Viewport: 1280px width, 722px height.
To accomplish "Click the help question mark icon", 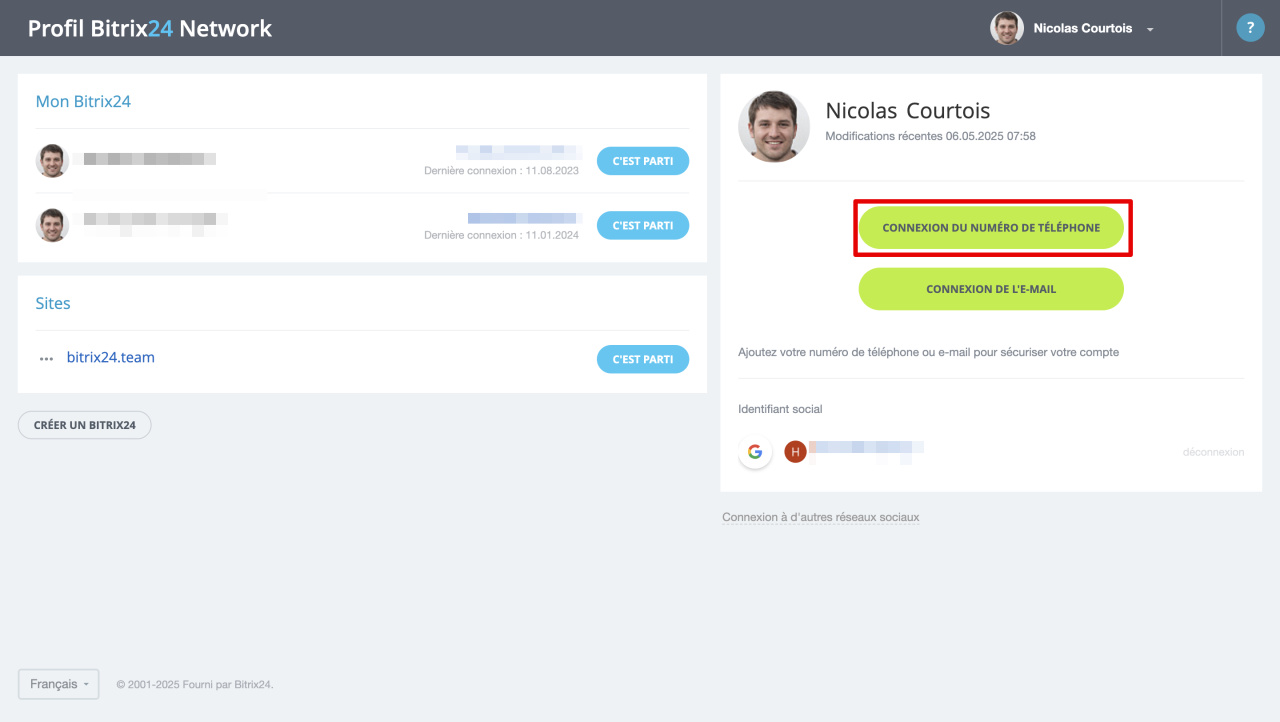I will click(1250, 28).
